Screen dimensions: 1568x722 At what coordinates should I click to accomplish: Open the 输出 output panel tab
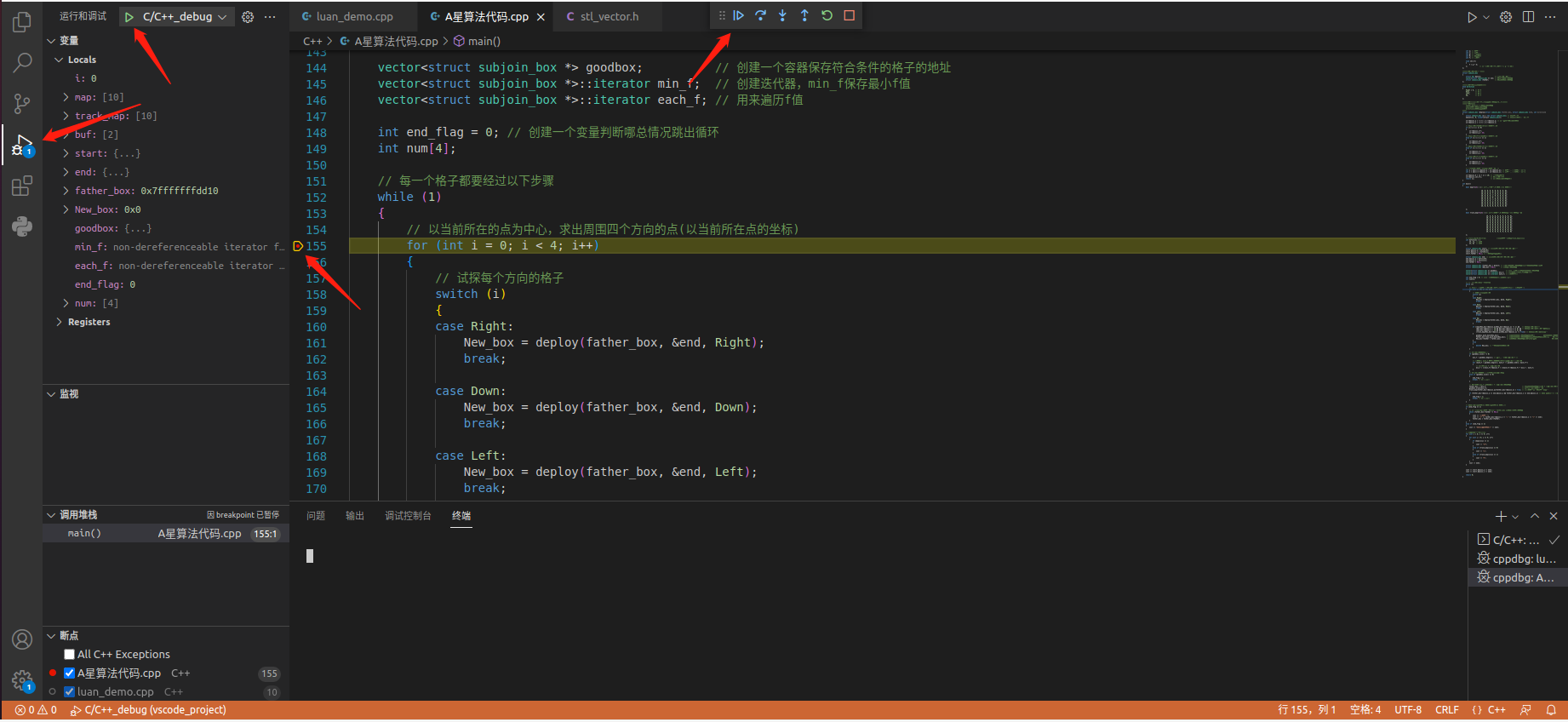(355, 516)
